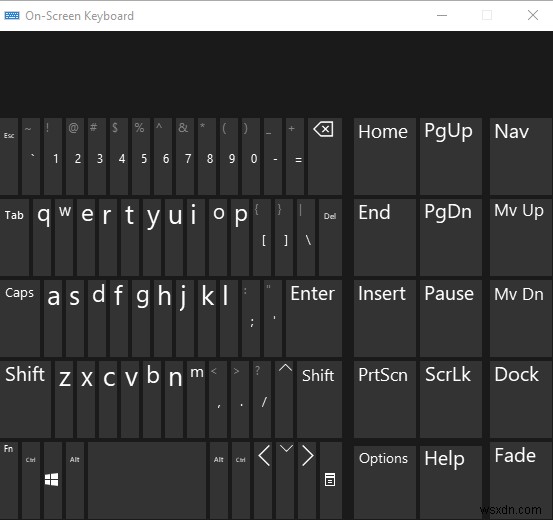Screen dimensions: 553x520
Task: Click the End key
Action: pyautogui.click(x=385, y=237)
